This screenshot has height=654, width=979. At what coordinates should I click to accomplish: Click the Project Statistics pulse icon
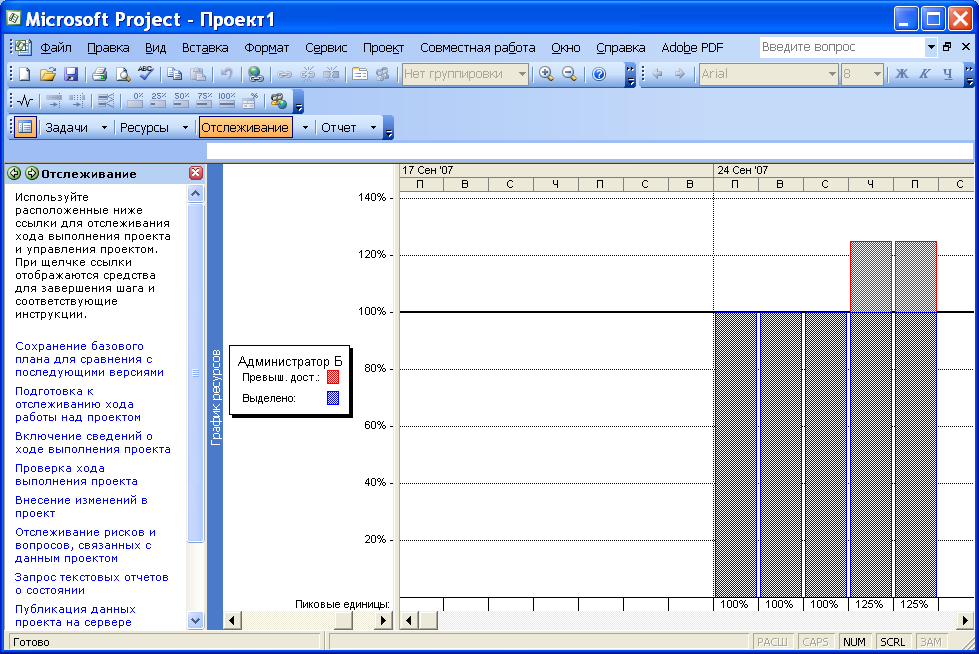pyautogui.click(x=25, y=101)
